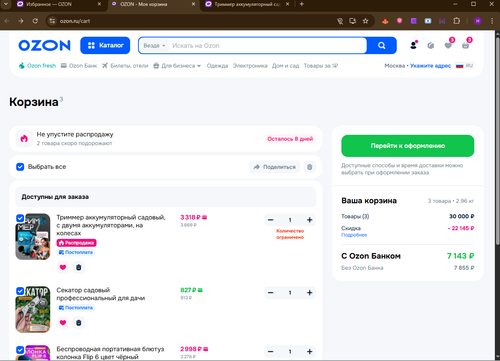Click the Постоплата label under Триммер
Image resolution: width=500 pixels, height=361 pixels.
(x=76, y=252)
